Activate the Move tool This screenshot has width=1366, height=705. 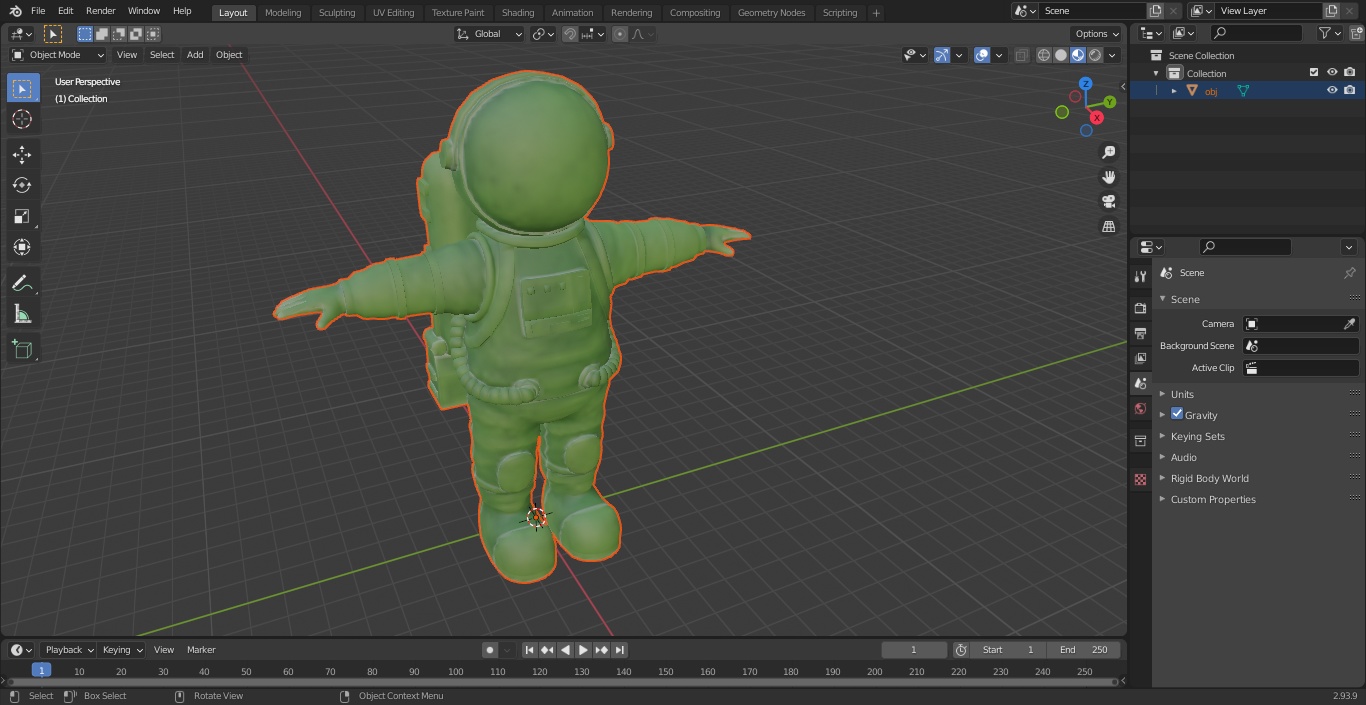click(22, 154)
